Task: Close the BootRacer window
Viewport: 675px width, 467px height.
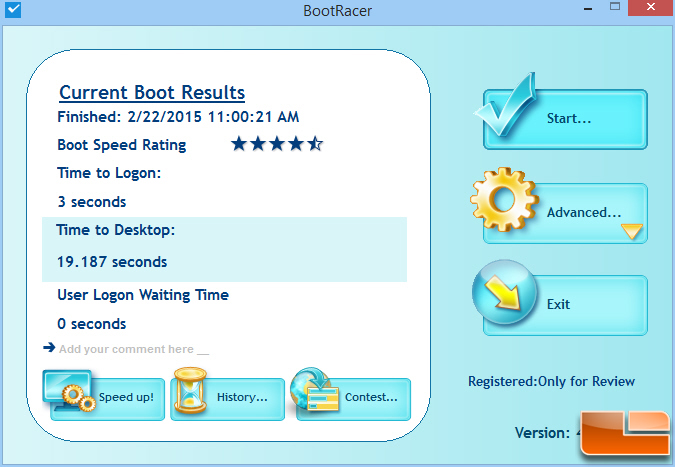Action: (651, 8)
